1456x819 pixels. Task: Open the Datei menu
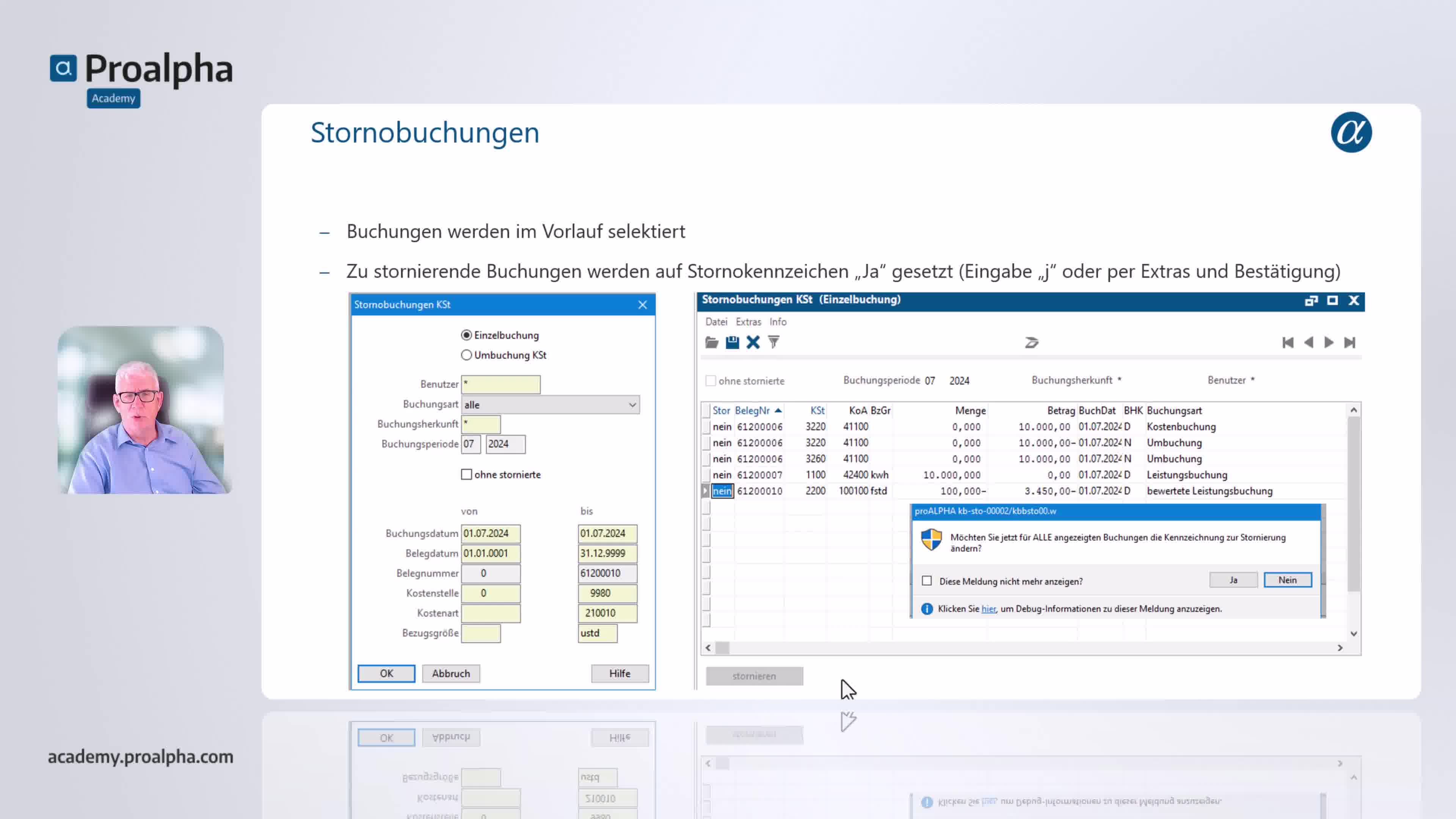[716, 322]
